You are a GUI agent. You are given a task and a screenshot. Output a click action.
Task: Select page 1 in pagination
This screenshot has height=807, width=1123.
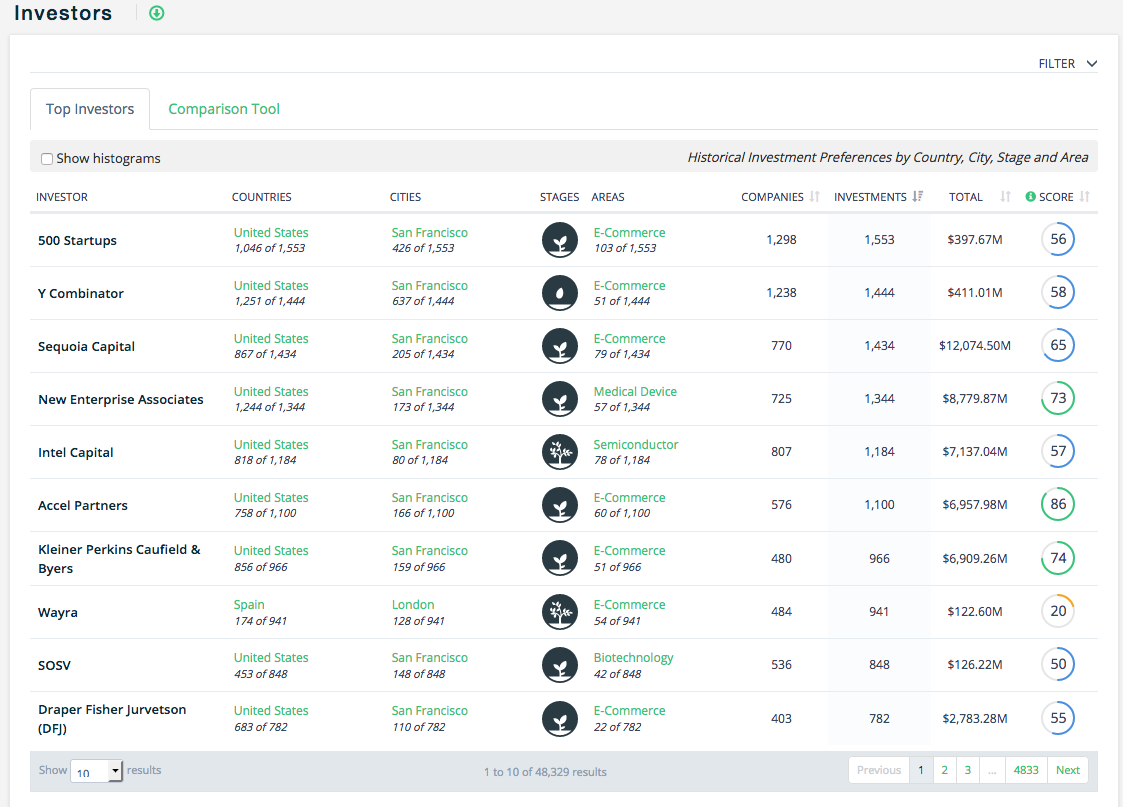coord(921,770)
